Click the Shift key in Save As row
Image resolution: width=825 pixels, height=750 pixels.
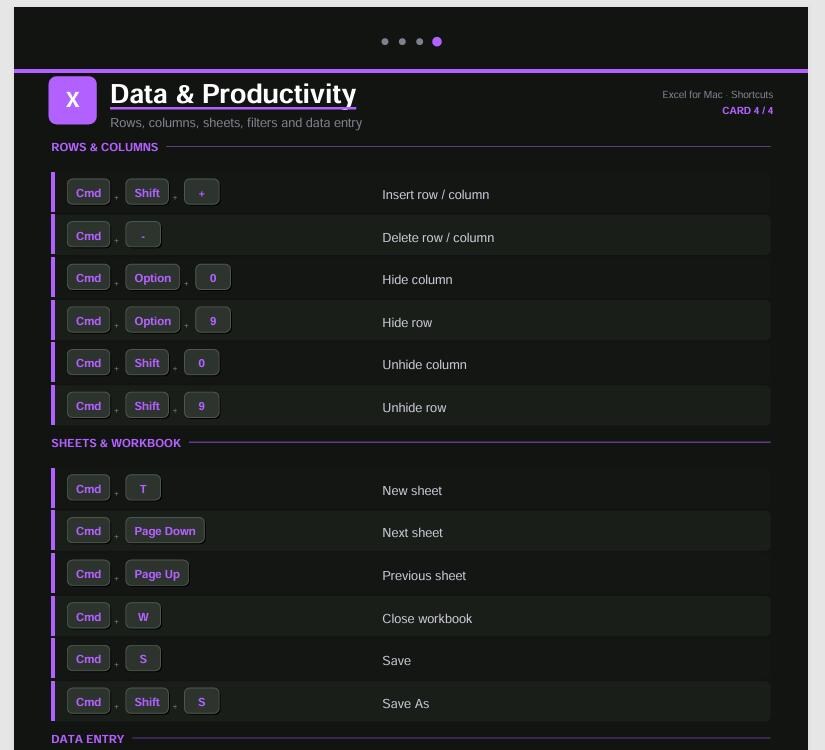147,702
